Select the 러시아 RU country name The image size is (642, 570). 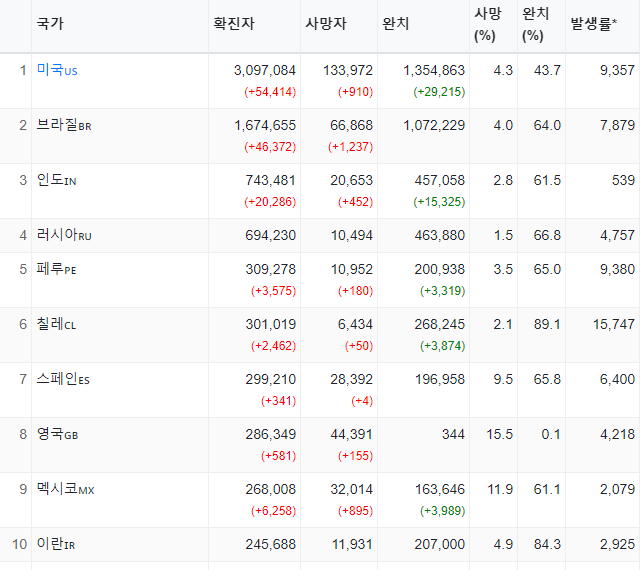64,235
